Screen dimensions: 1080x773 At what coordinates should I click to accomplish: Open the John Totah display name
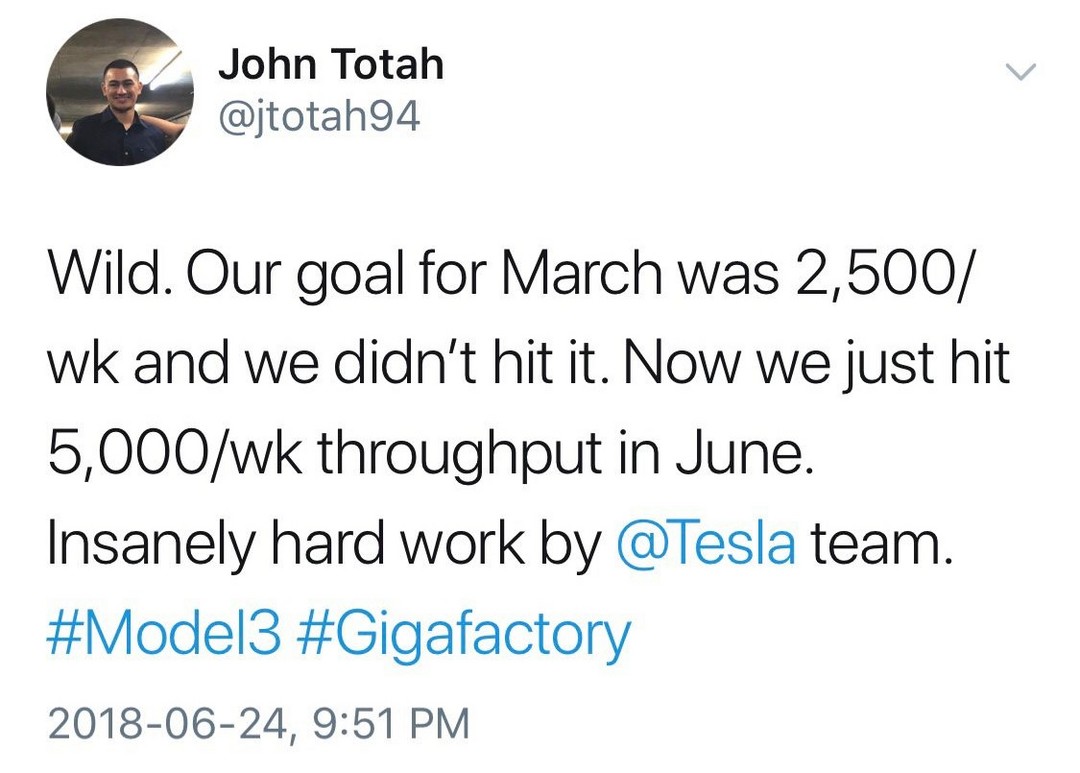(x=331, y=64)
